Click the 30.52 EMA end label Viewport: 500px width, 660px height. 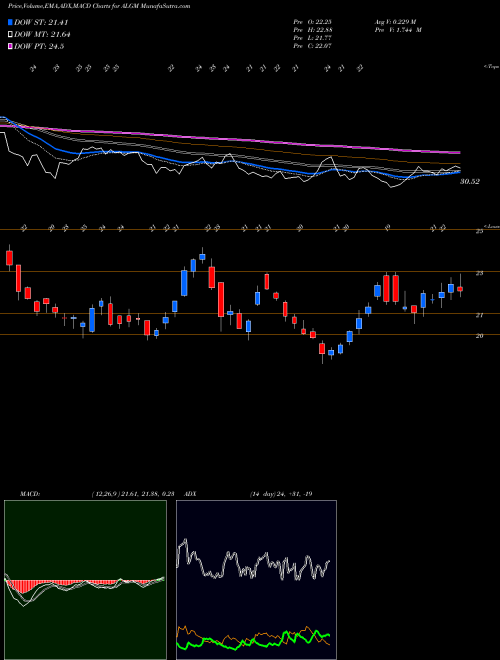click(x=470, y=181)
